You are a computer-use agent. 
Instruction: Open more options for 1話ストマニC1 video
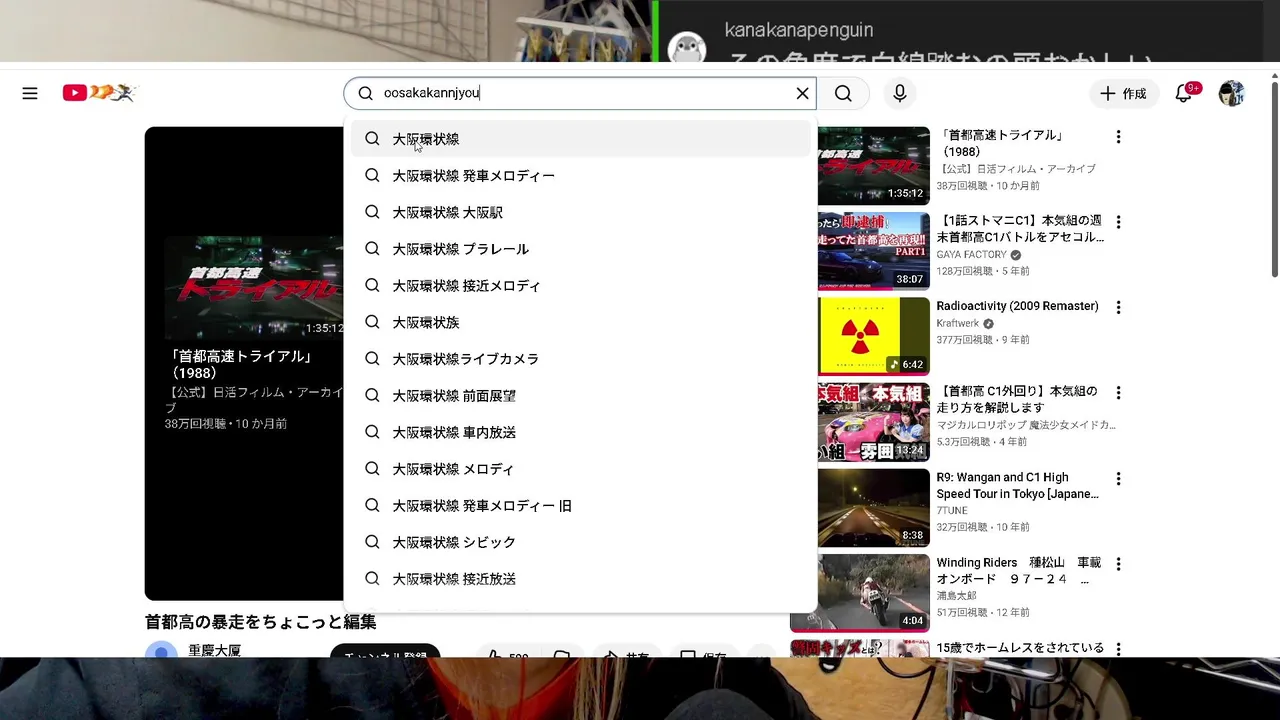coord(1118,222)
